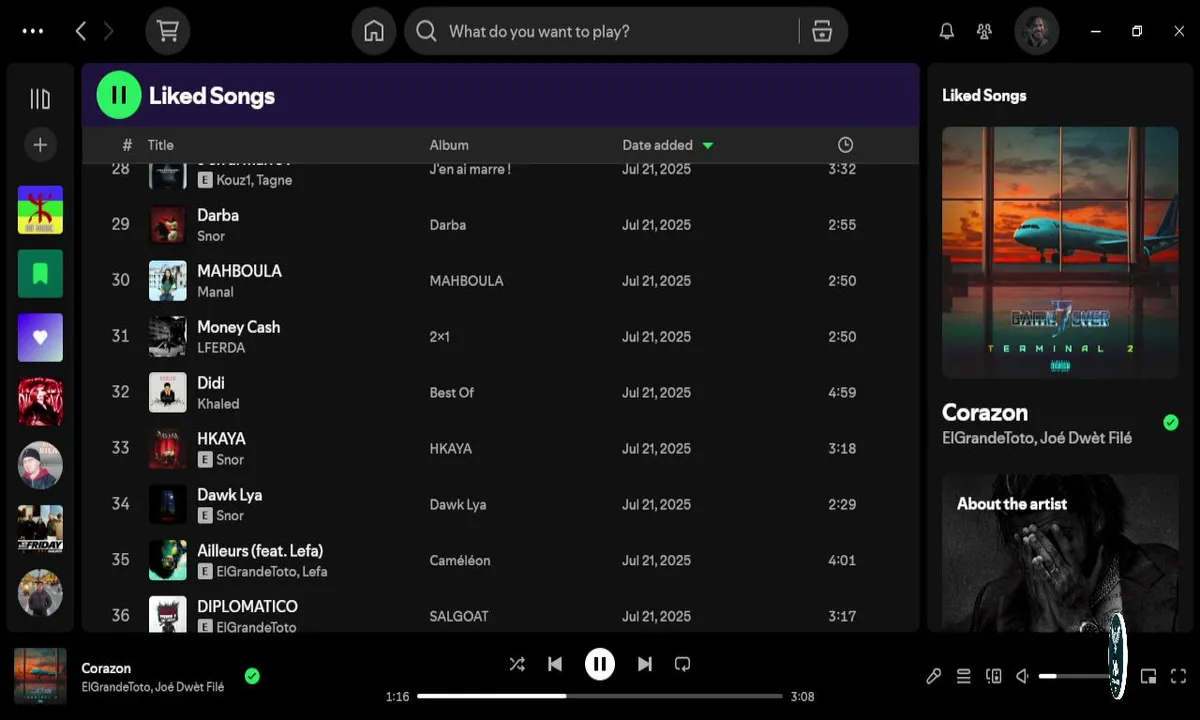This screenshot has width=1200, height=720.
Task: Open Friend Activity icon
Action: [985, 31]
